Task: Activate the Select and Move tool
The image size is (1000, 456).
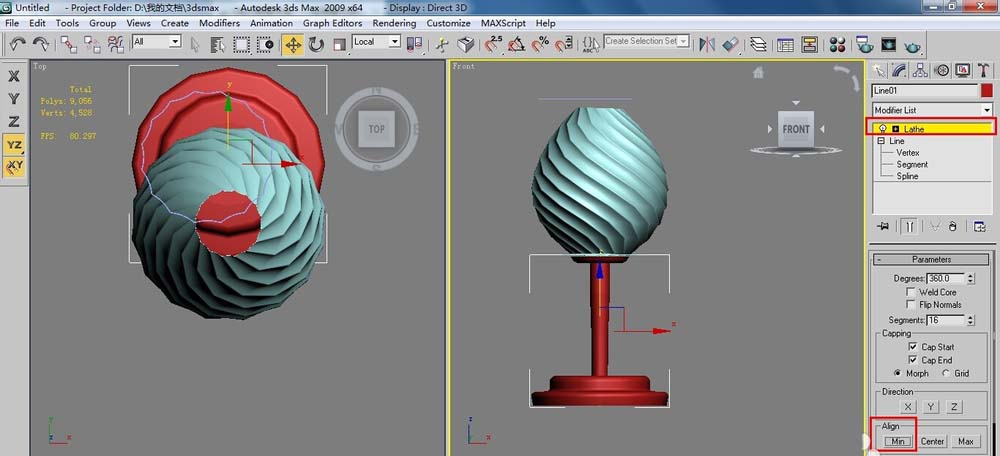Action: tap(293, 45)
